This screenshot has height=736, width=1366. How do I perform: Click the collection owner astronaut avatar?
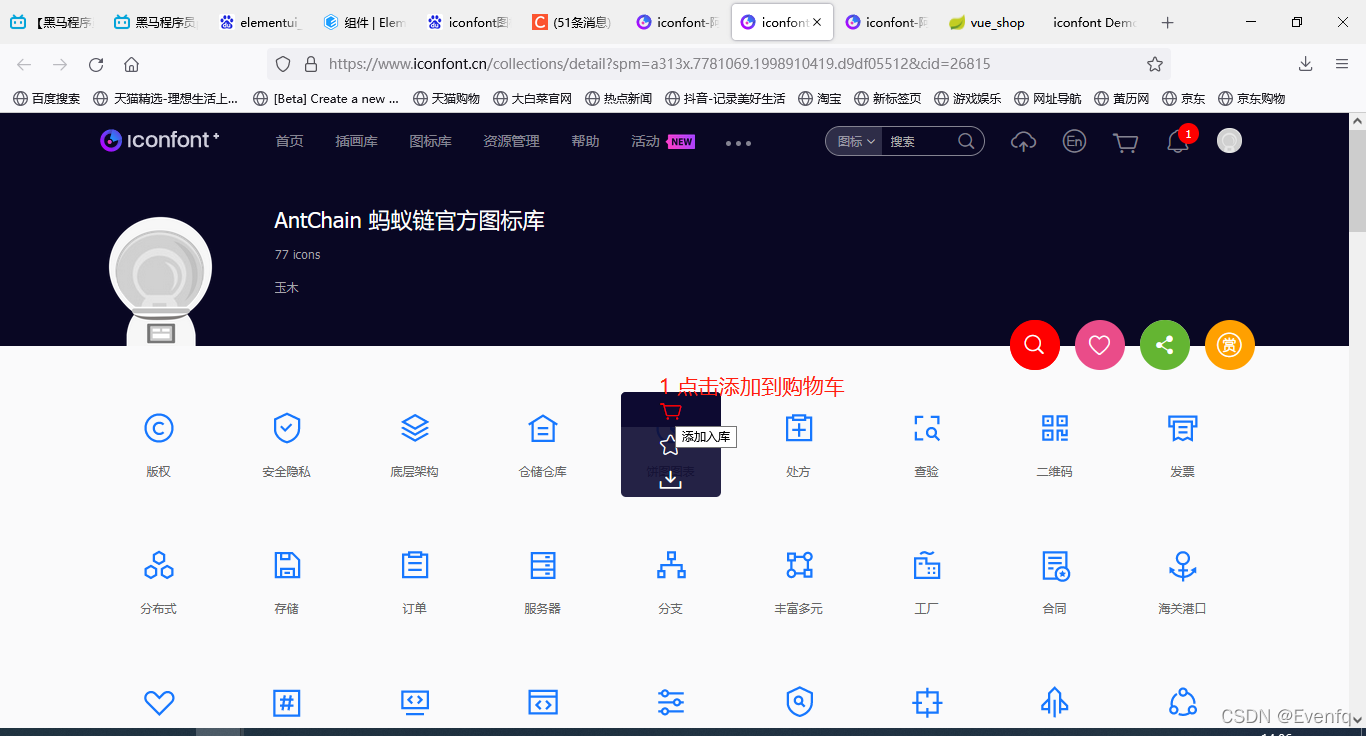[161, 280]
